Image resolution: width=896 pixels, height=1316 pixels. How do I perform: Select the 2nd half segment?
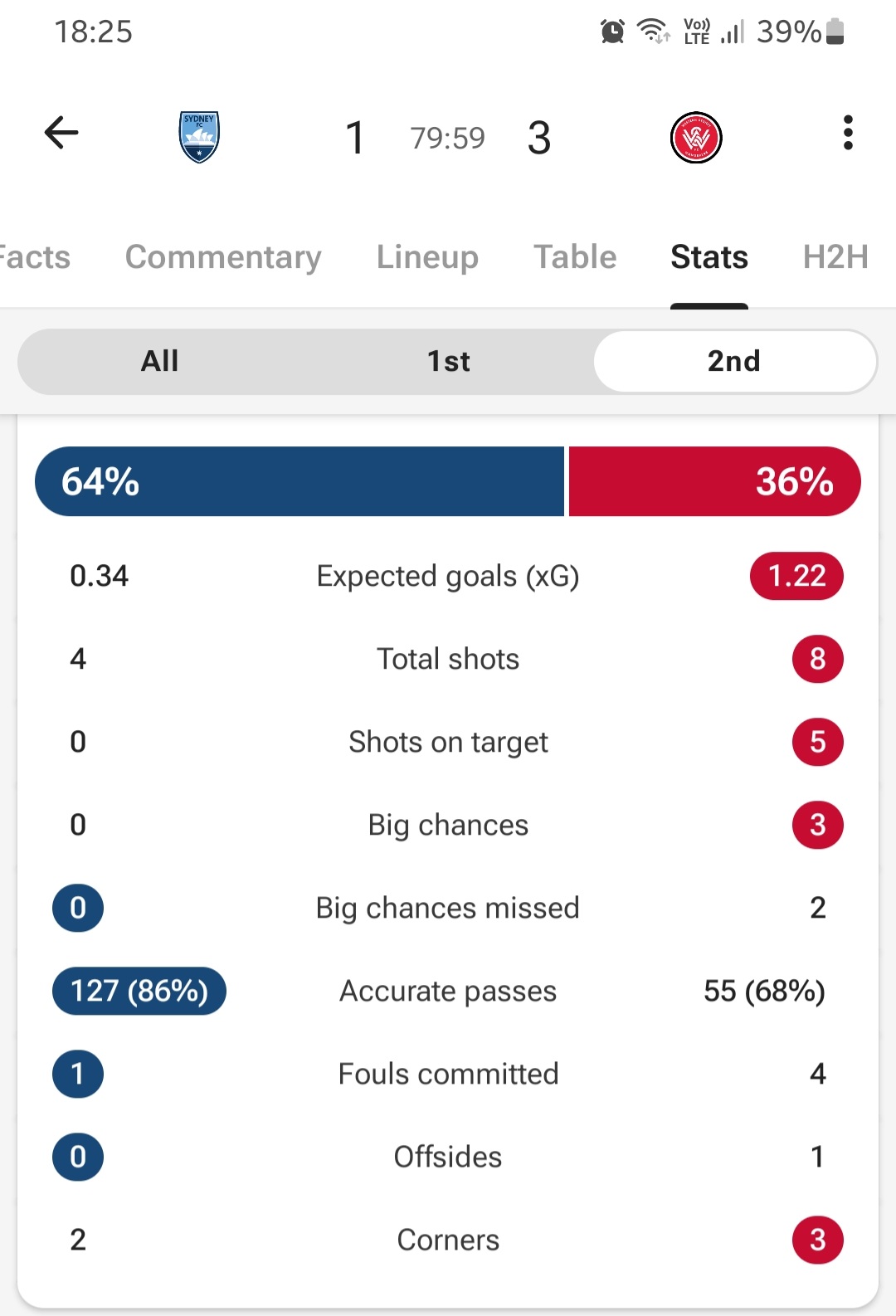click(x=734, y=361)
